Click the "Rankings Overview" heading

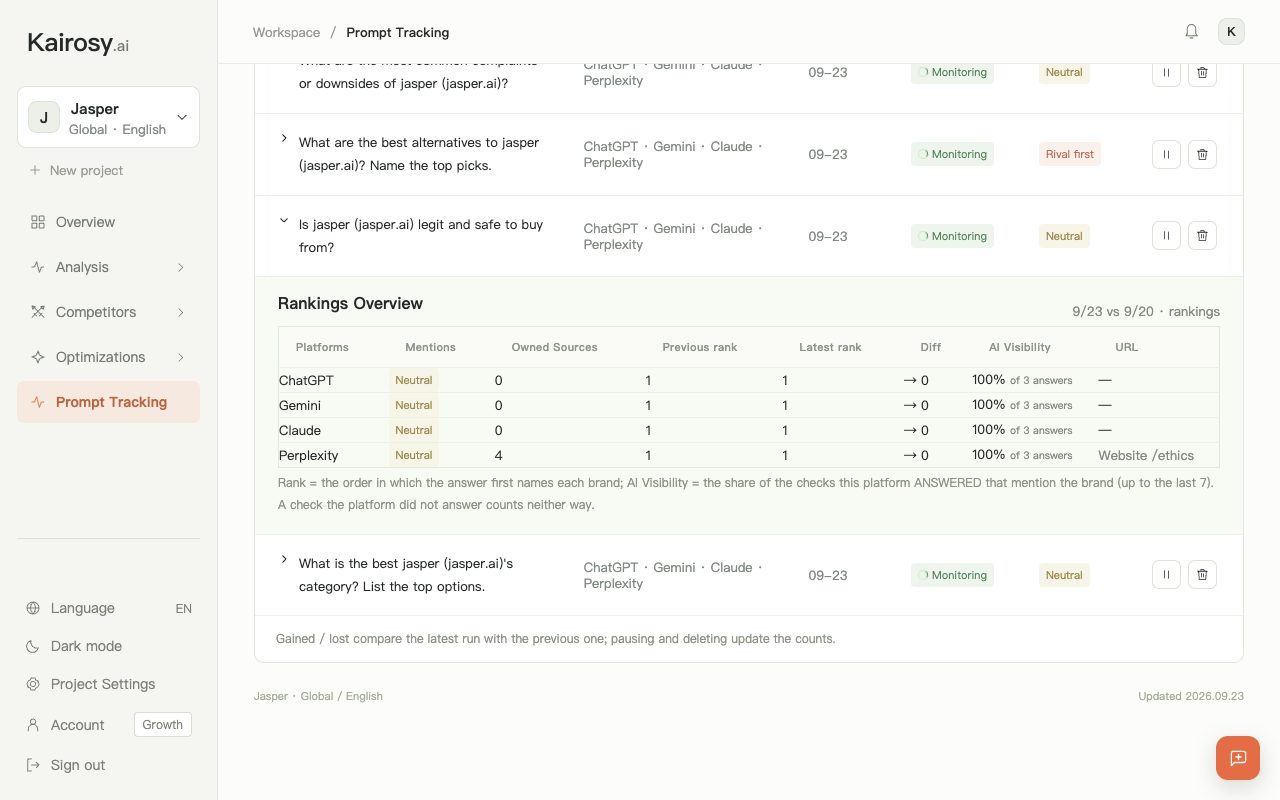click(350, 303)
